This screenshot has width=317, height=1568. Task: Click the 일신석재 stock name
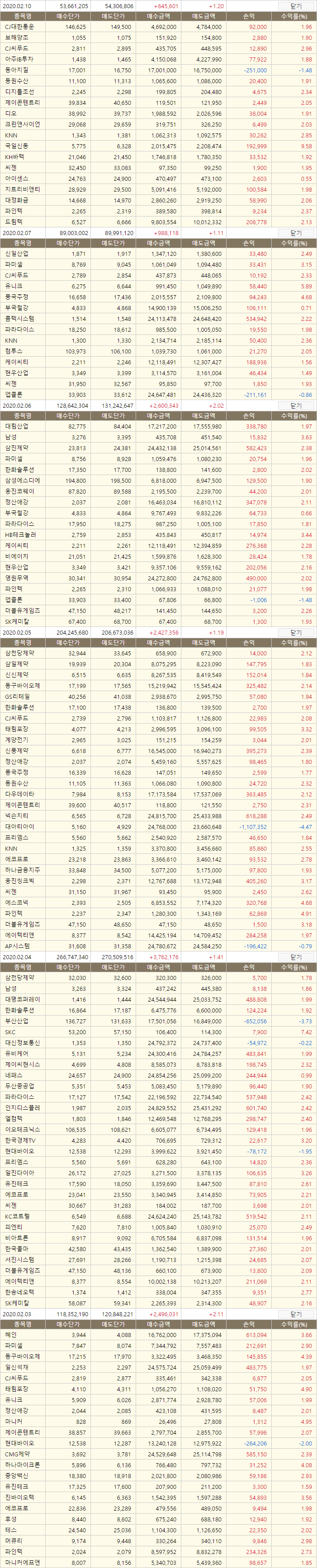16,1368
